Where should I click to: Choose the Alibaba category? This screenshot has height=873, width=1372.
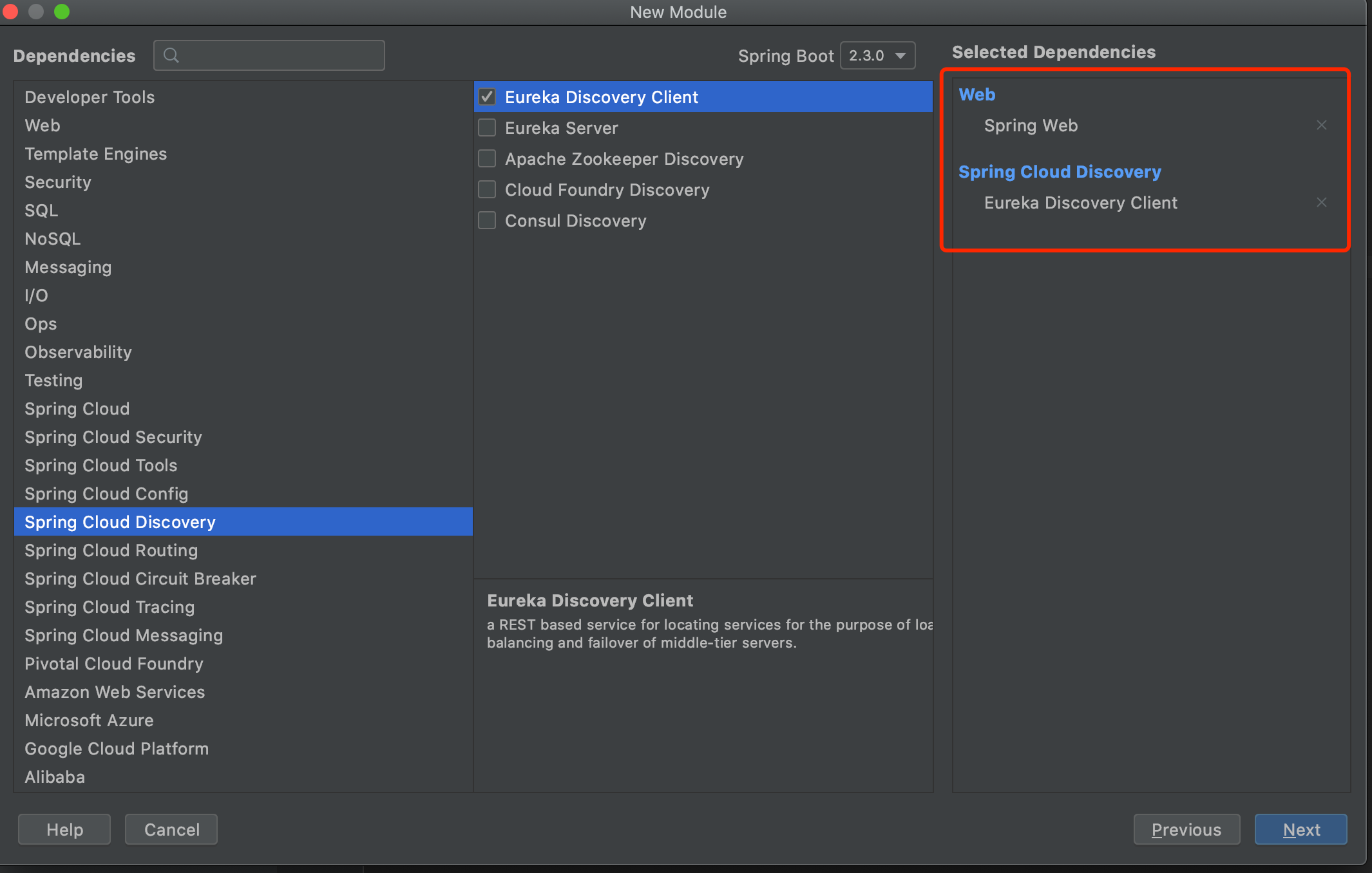click(x=55, y=777)
